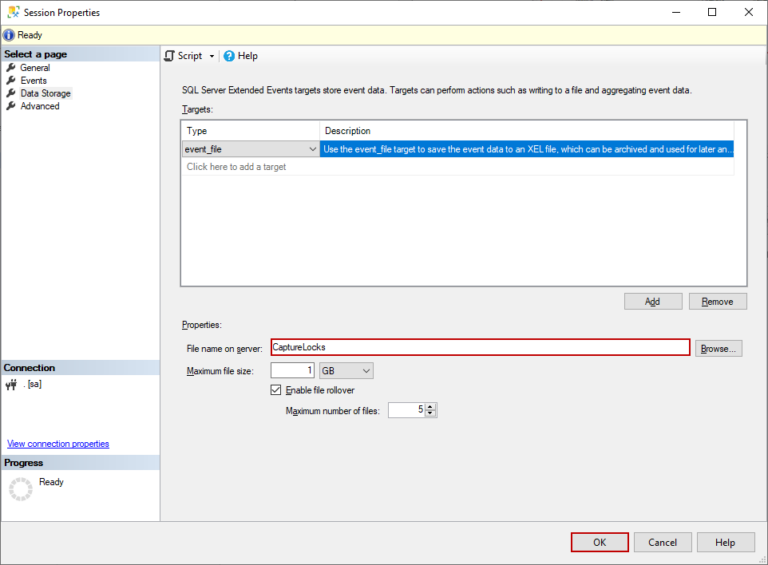Select the Data Storage page
768x565 pixels.
coord(46,93)
